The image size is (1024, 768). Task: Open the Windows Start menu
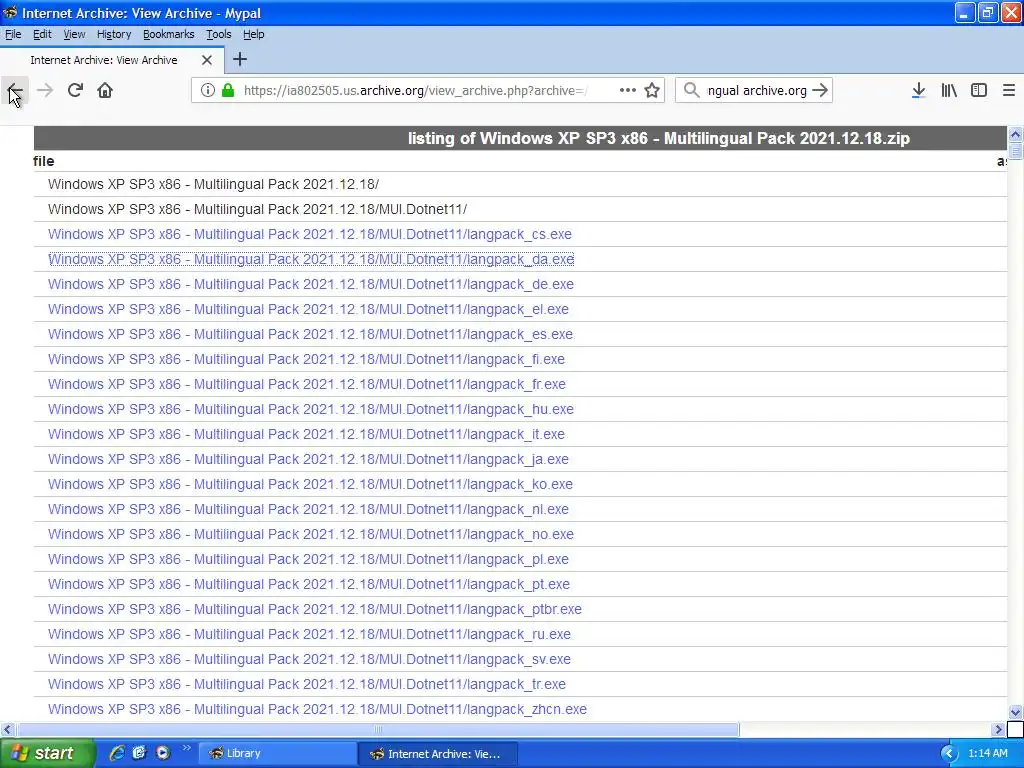(47, 754)
